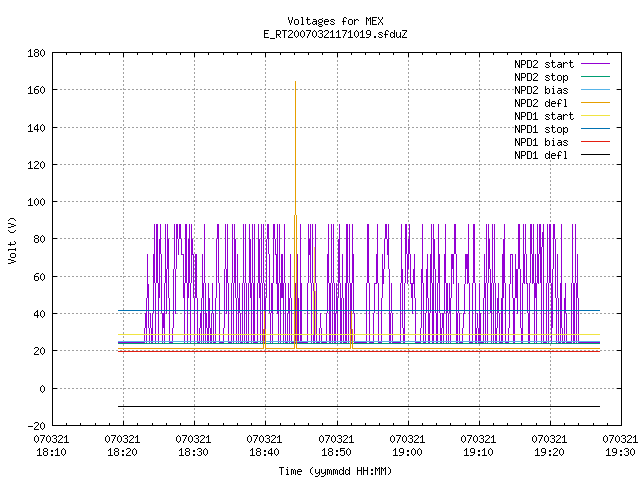The width and height of the screenshot is (640, 480).
Task: Click the 'NPD2 bias' legend label
Action: (x=541, y=90)
